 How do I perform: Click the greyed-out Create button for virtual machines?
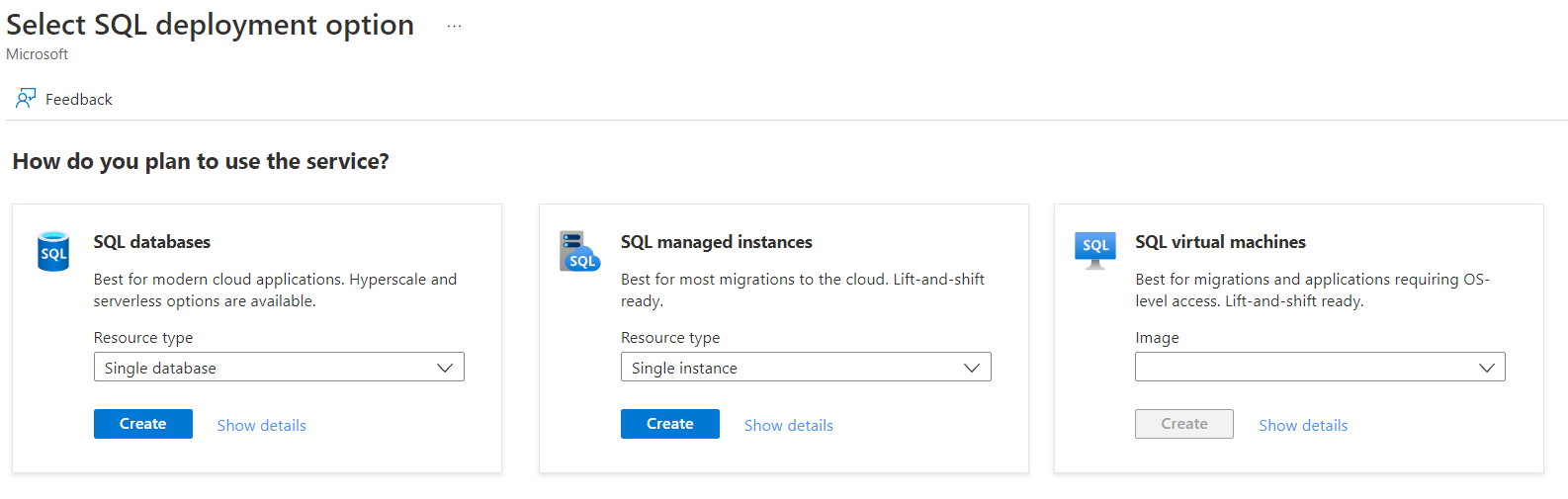(1183, 424)
